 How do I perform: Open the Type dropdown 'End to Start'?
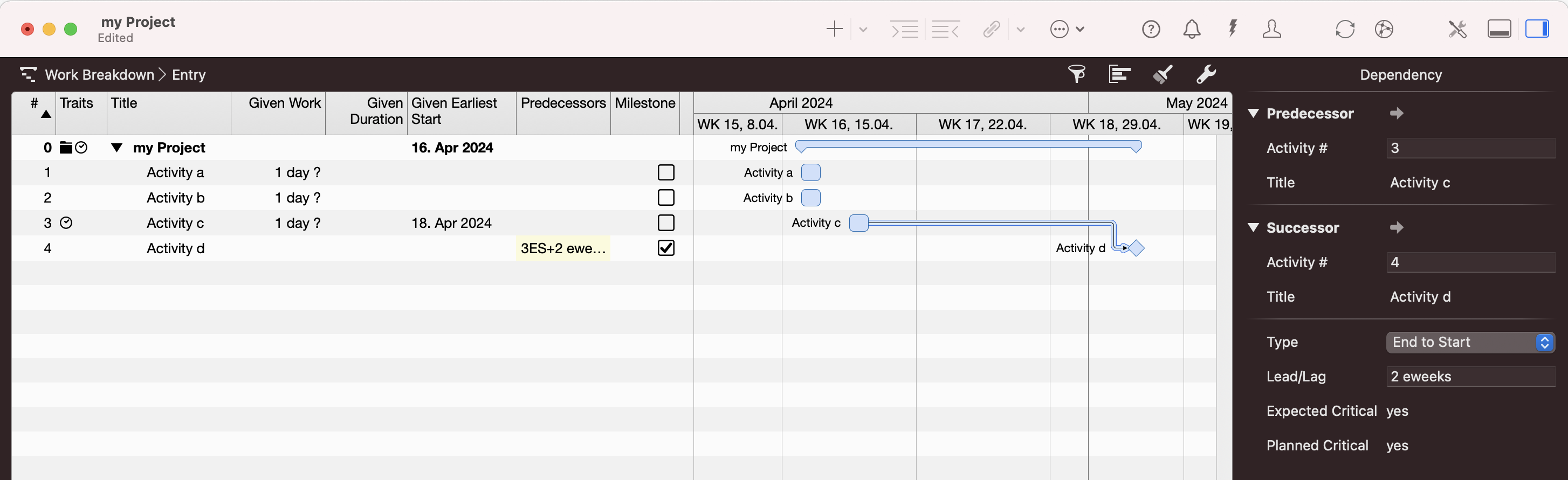click(x=1470, y=342)
